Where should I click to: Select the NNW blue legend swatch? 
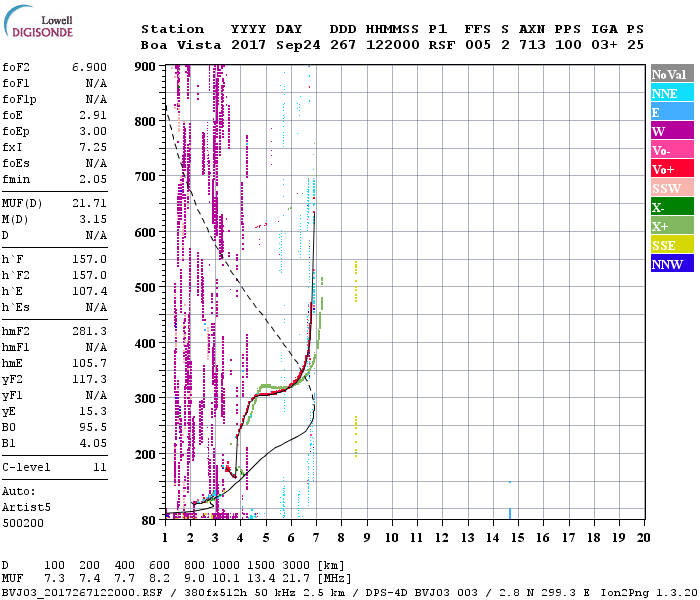pyautogui.click(x=672, y=264)
